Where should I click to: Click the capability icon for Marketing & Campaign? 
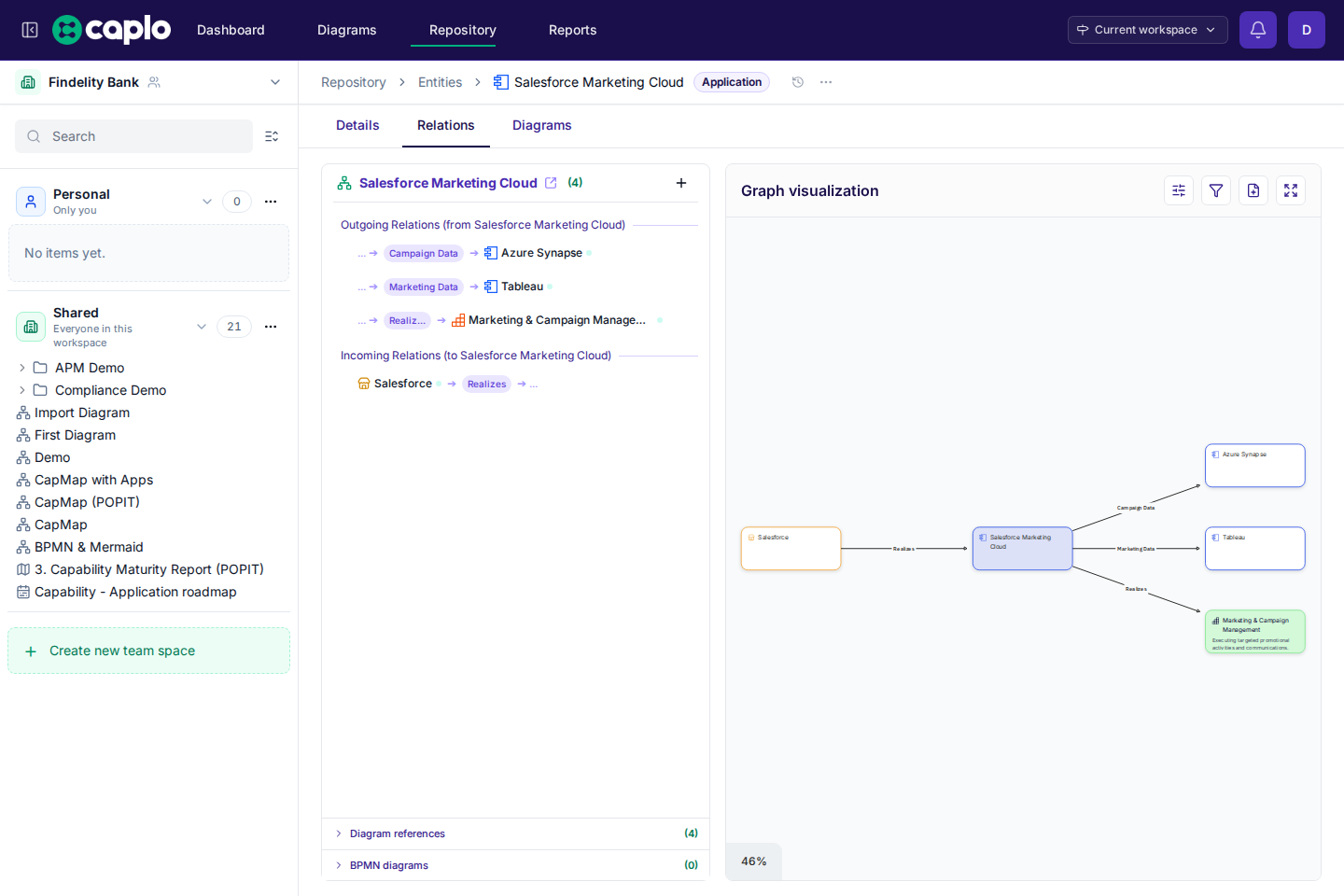click(x=458, y=320)
